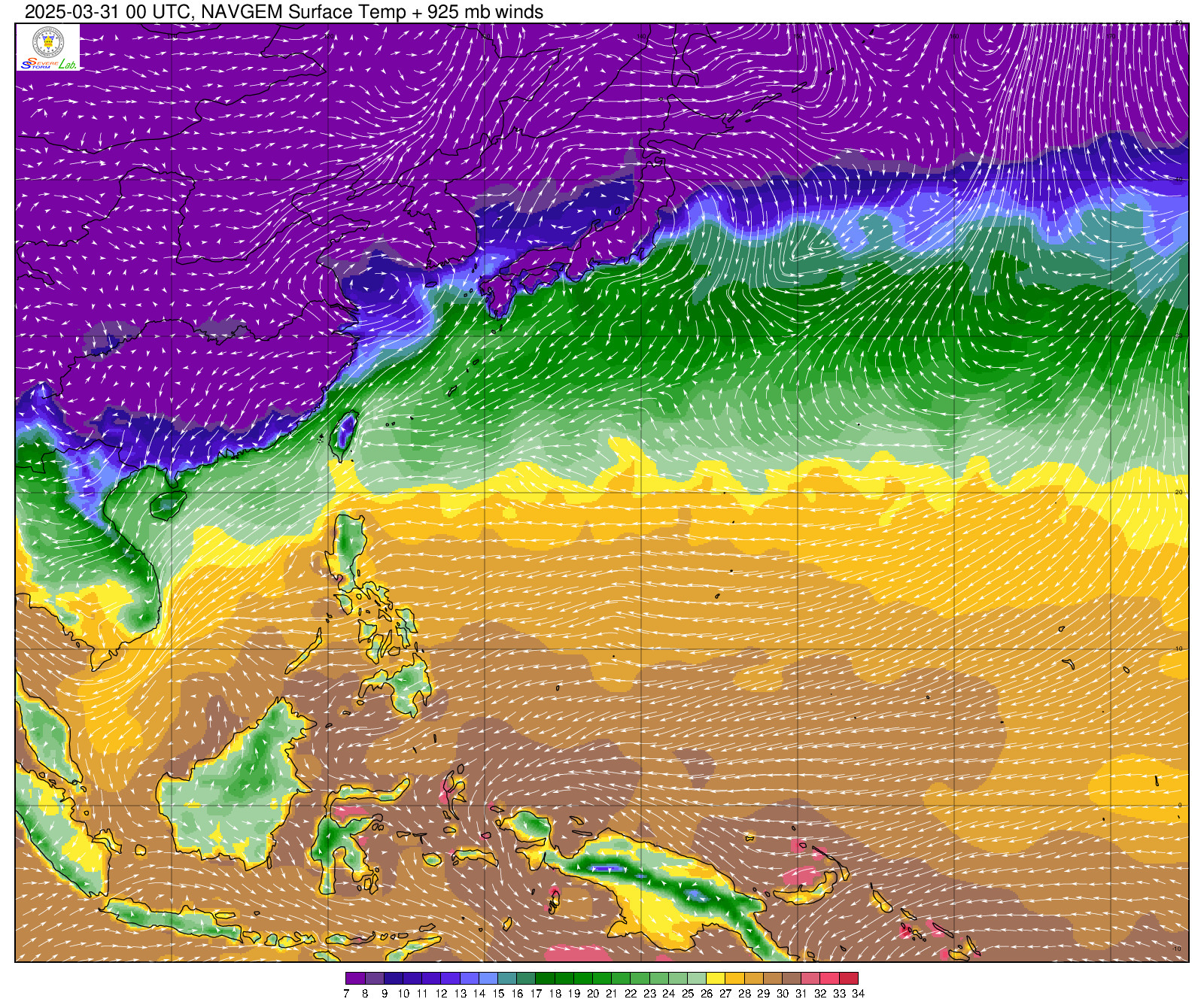Click on Borneo island on the map
The width and height of the screenshot is (1204, 1008).
pyautogui.click(x=241, y=782)
